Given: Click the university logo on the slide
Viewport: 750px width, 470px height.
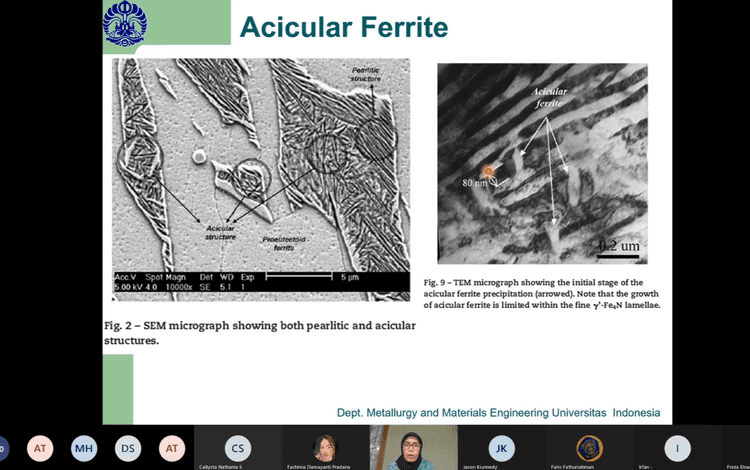Looking at the screenshot, I should click(125, 23).
